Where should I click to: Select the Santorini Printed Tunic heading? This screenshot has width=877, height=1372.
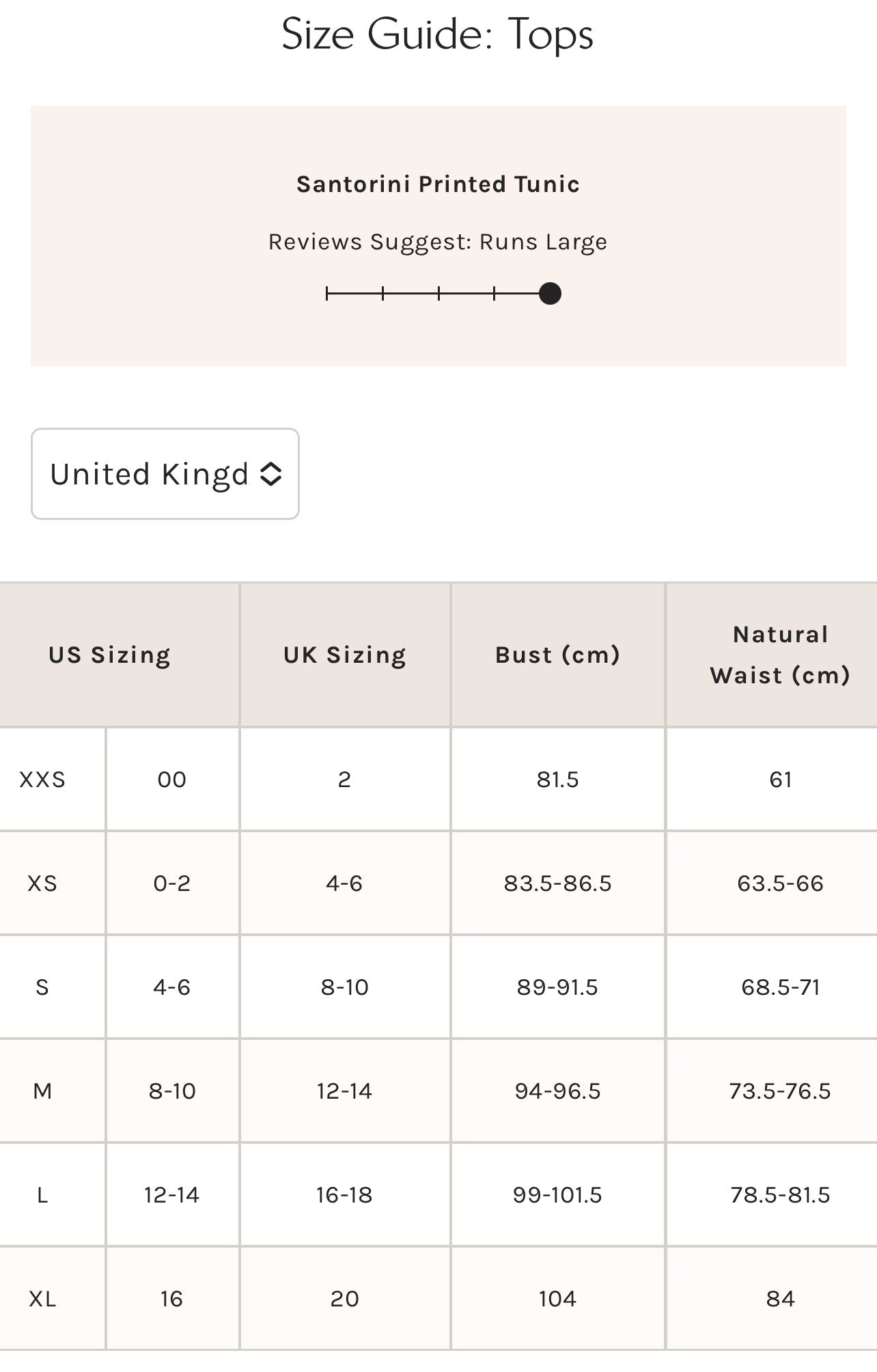[438, 184]
